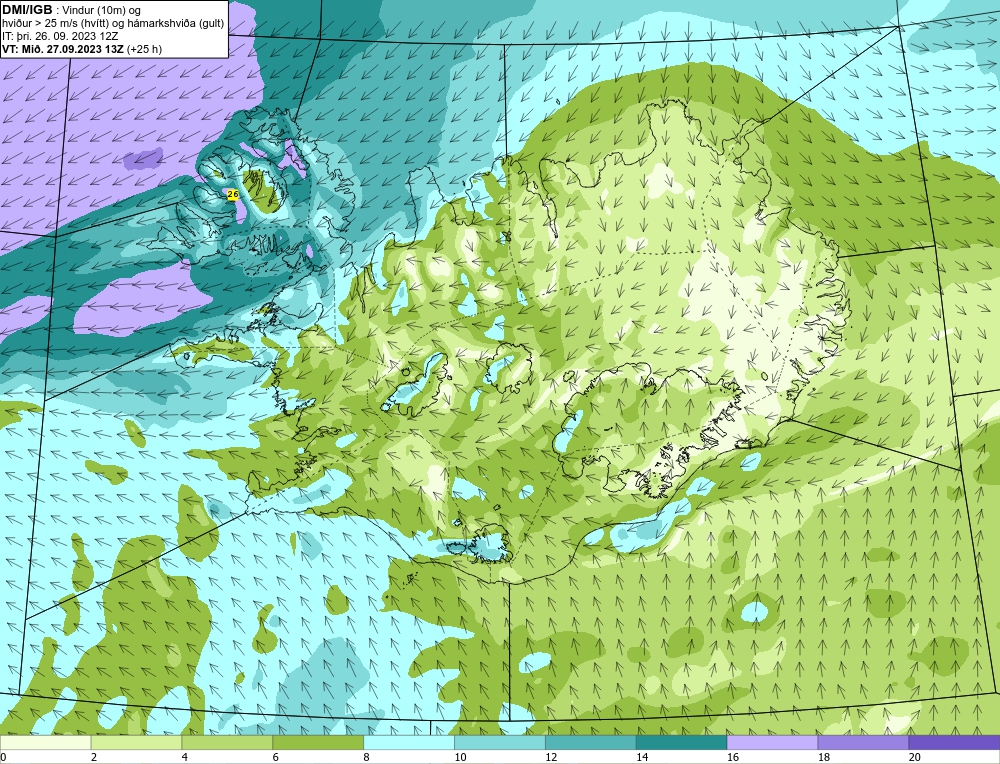Pick the palest 0–2 legend swatch
This screenshot has height=764, width=1000.
(x=45, y=742)
